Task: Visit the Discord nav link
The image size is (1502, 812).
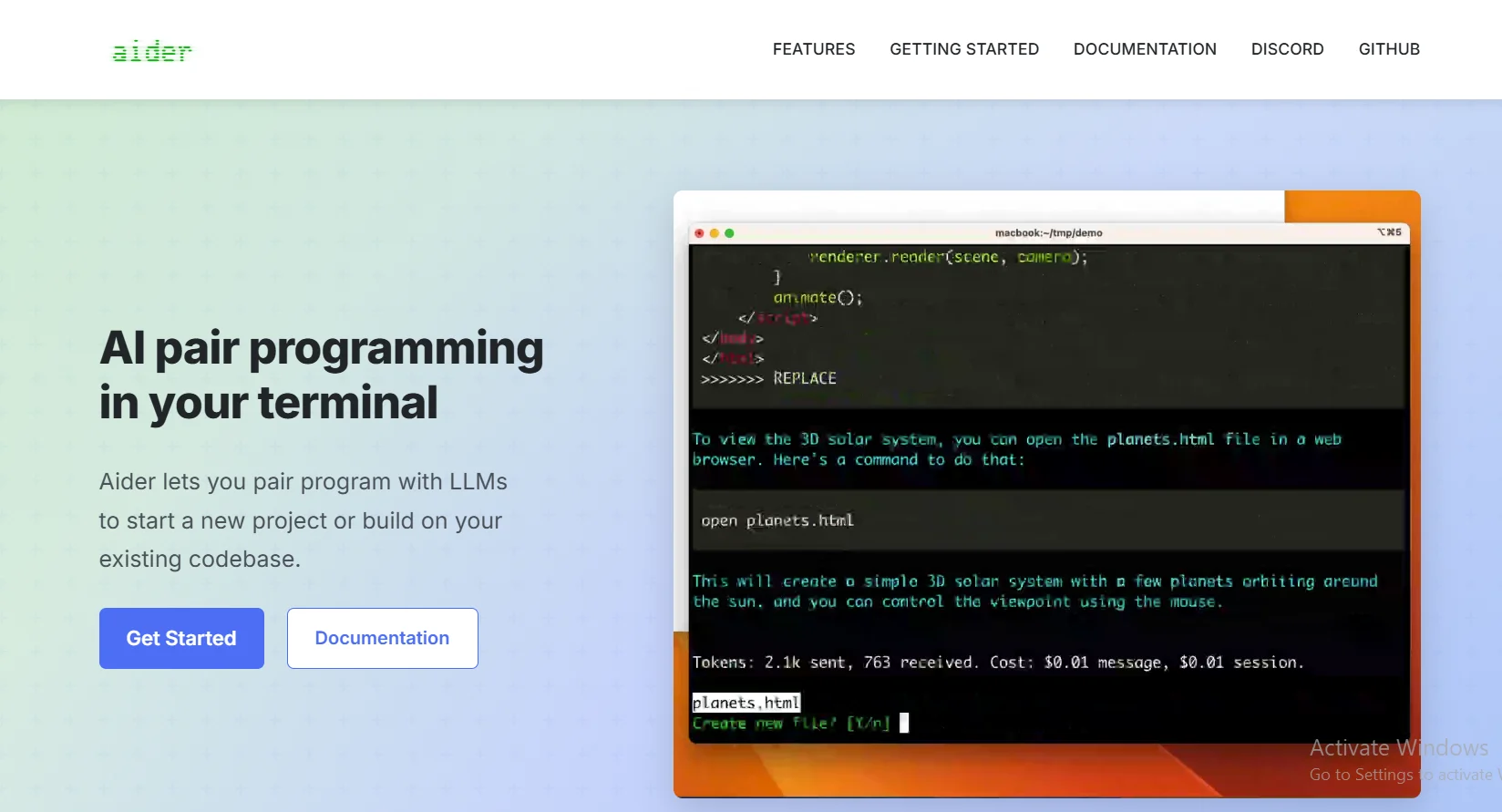Action: pos(1287,49)
